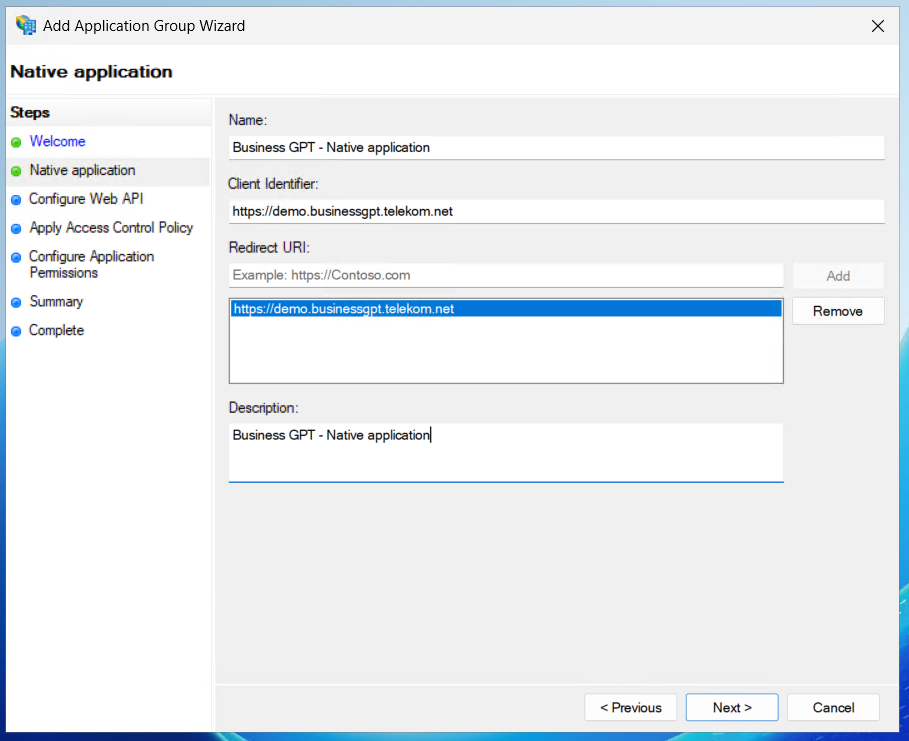The height and width of the screenshot is (741, 909).
Task: Click the Native application page heading
Action: pyautogui.click(x=92, y=72)
